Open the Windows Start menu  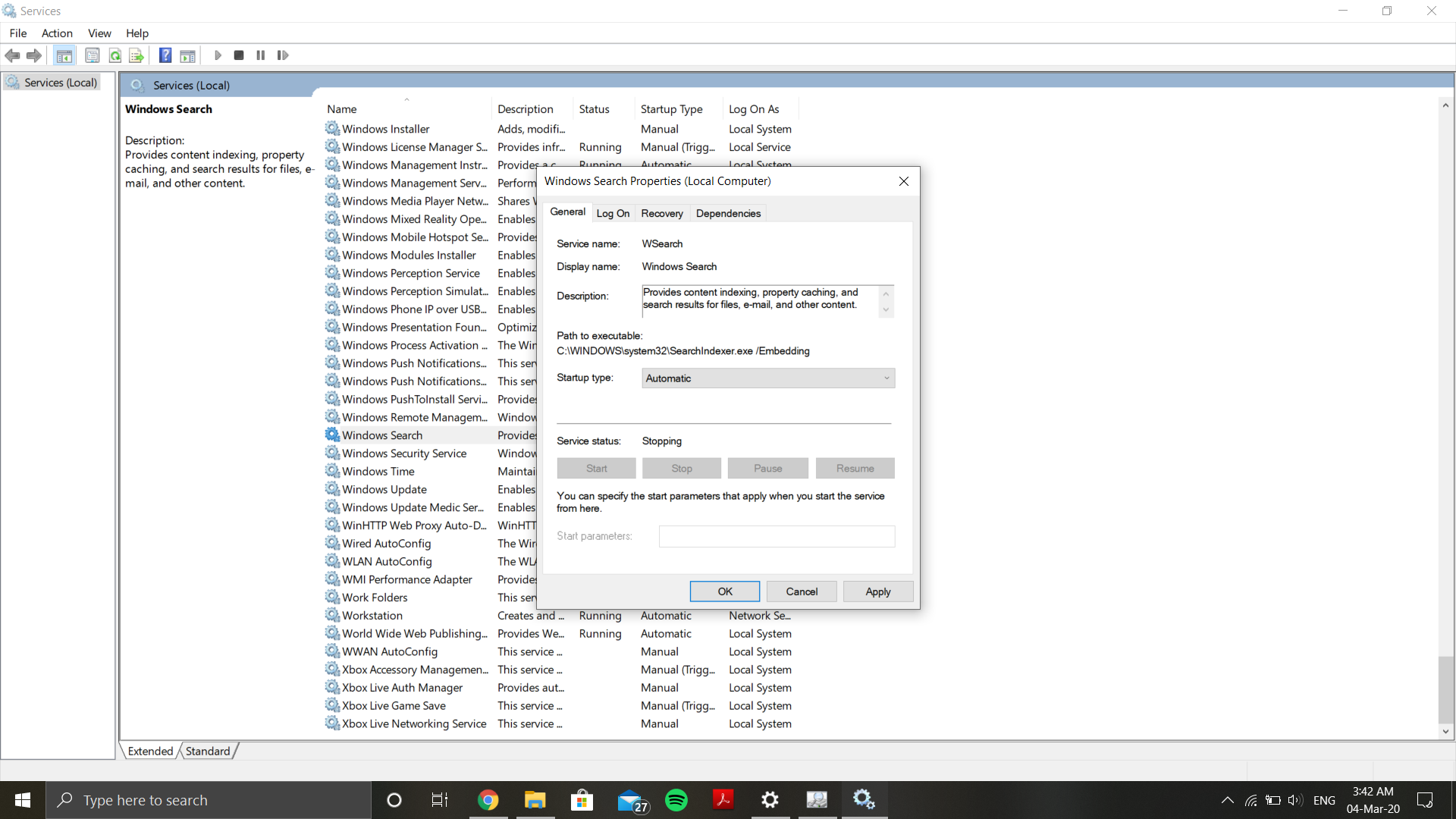click(23, 800)
